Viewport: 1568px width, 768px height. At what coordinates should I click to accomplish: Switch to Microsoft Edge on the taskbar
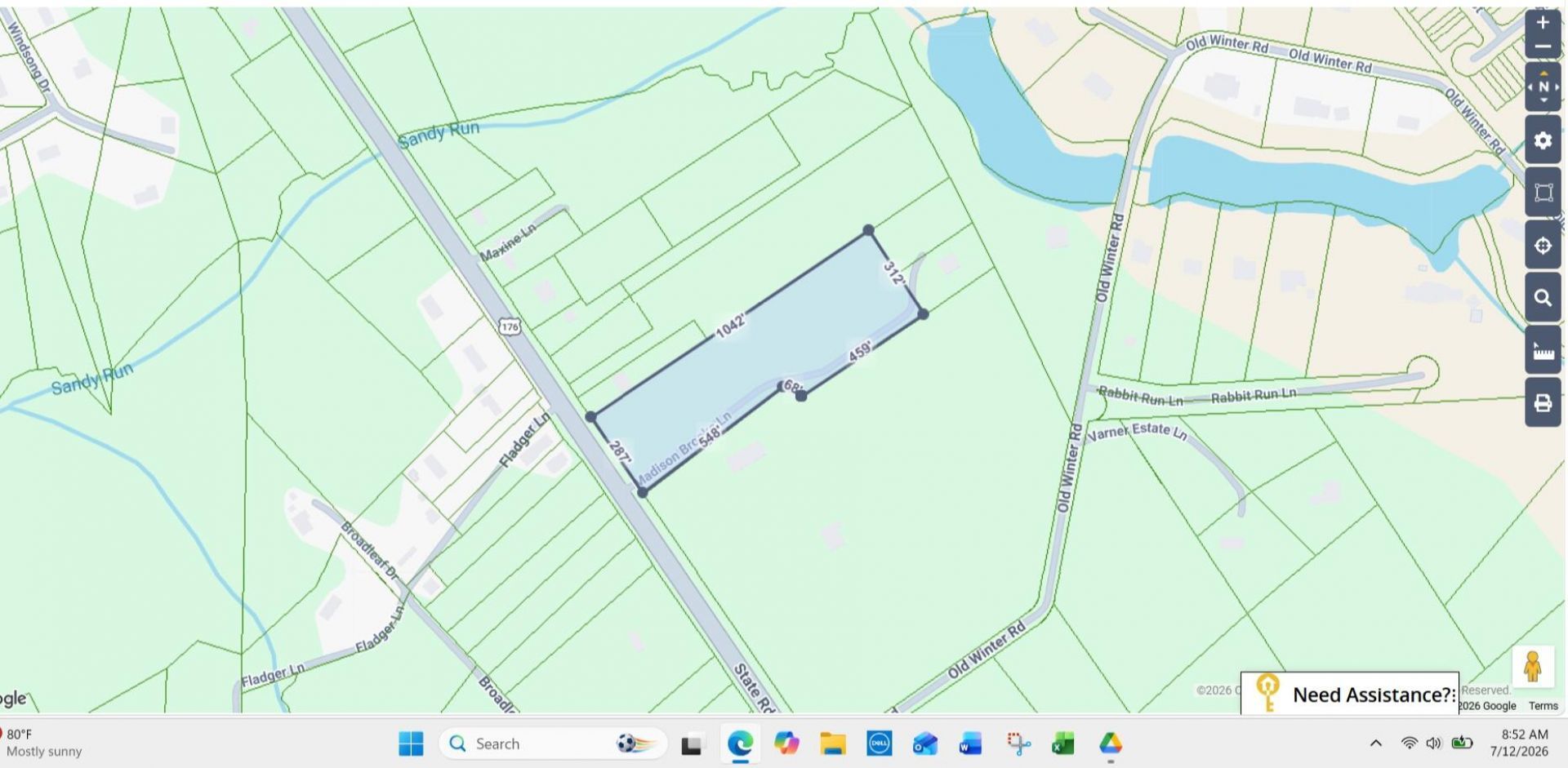(740, 744)
